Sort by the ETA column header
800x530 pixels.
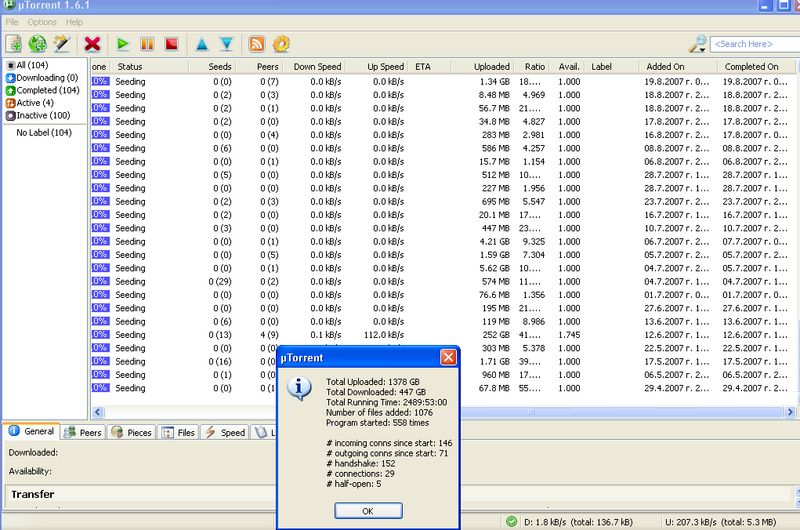tap(431, 67)
